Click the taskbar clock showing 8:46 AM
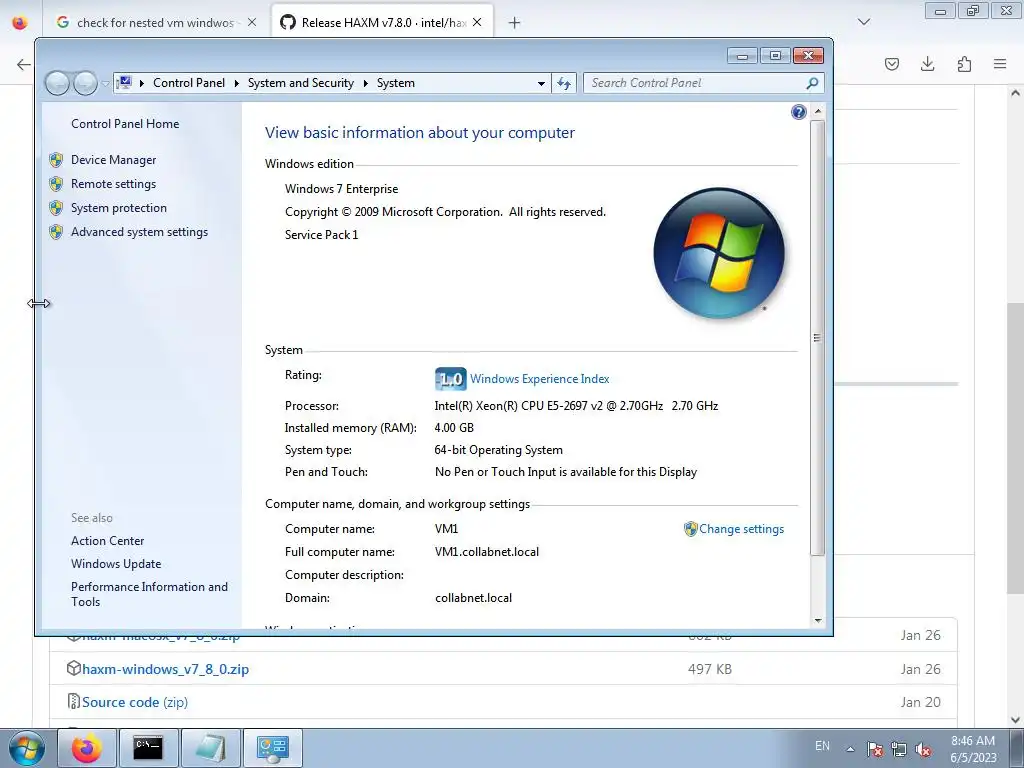1024x768 pixels. [973, 749]
